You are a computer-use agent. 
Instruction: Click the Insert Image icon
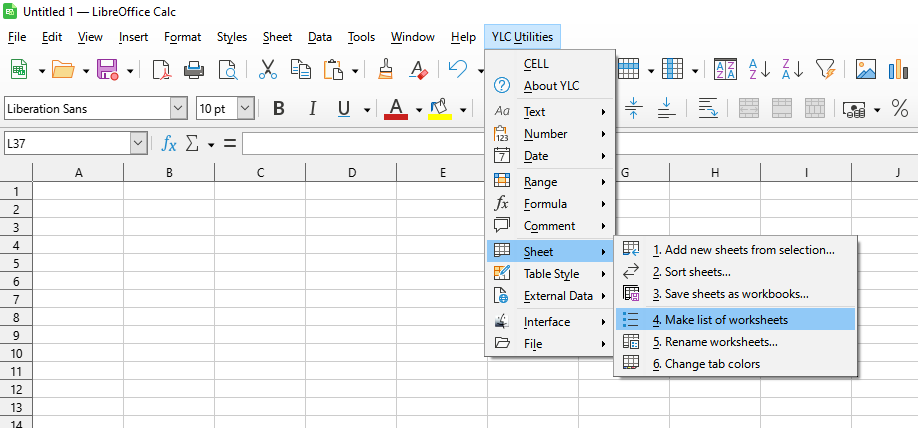point(866,69)
